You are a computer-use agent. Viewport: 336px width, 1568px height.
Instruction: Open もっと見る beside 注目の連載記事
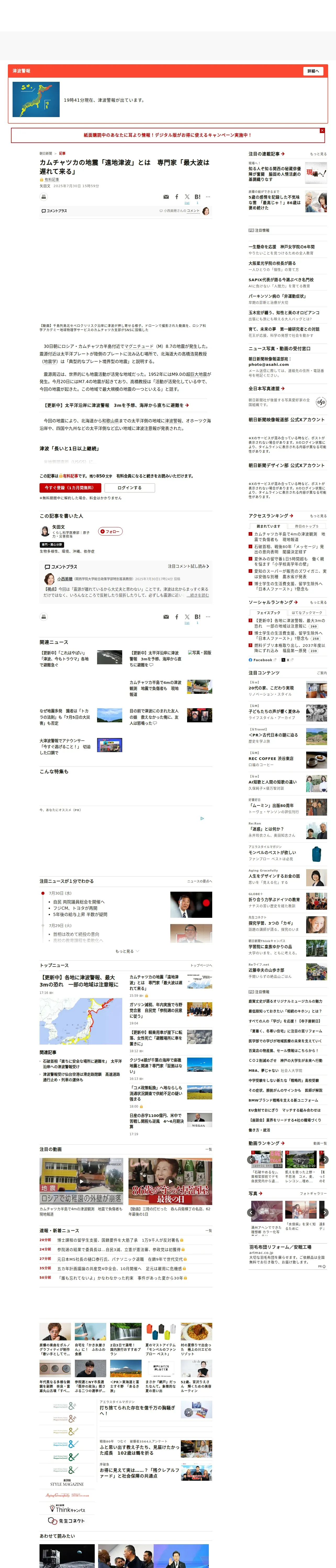(x=318, y=154)
